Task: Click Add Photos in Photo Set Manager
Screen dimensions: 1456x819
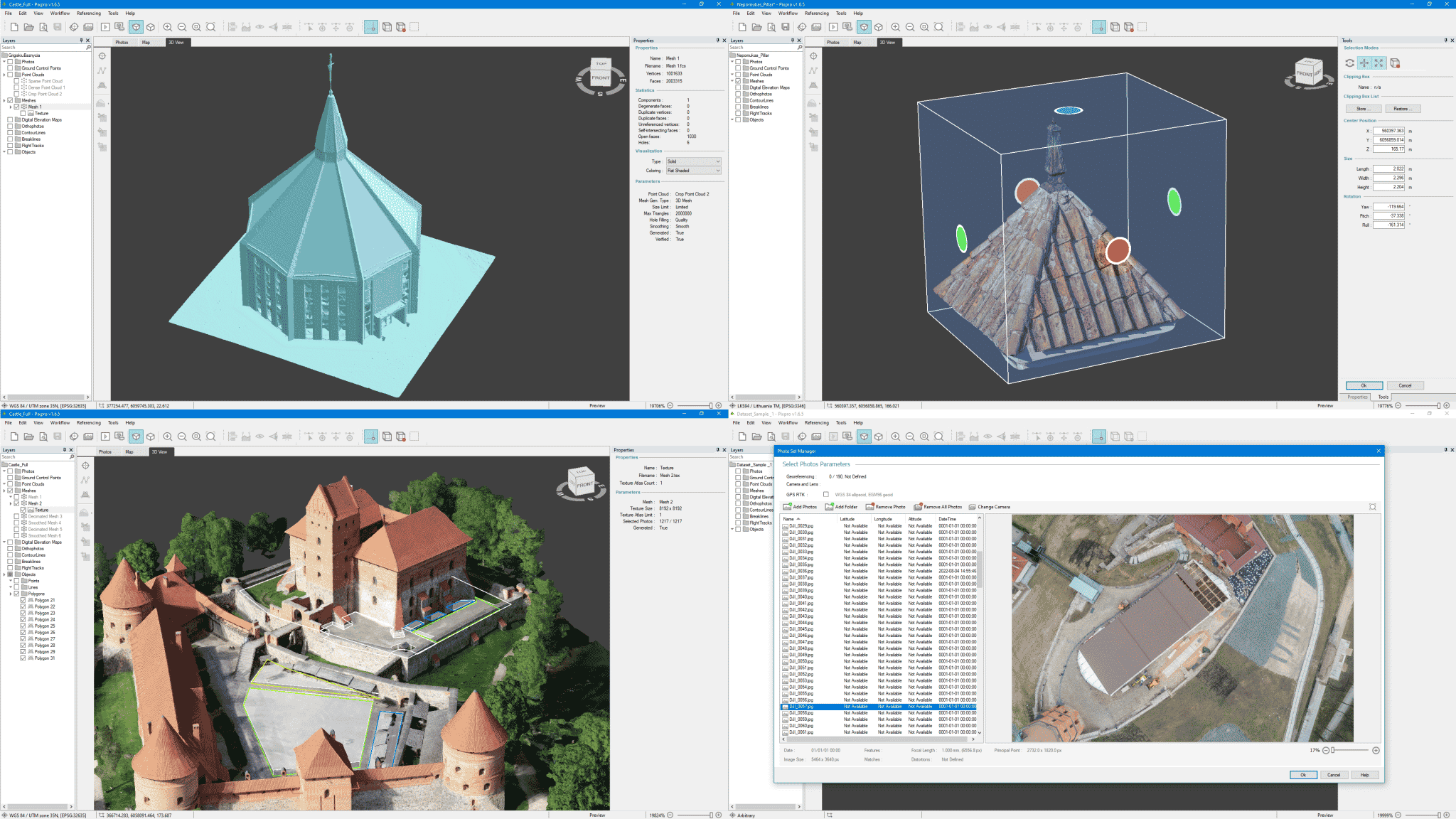Action: click(x=800, y=507)
